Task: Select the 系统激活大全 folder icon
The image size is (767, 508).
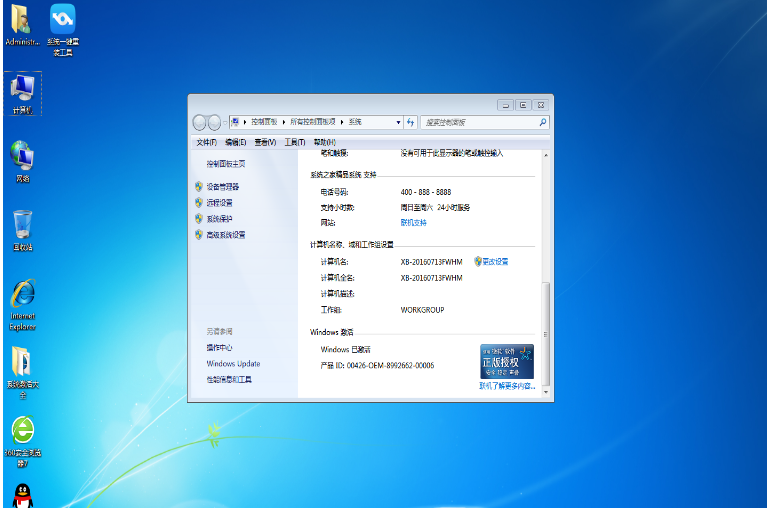Action: click(x=23, y=373)
